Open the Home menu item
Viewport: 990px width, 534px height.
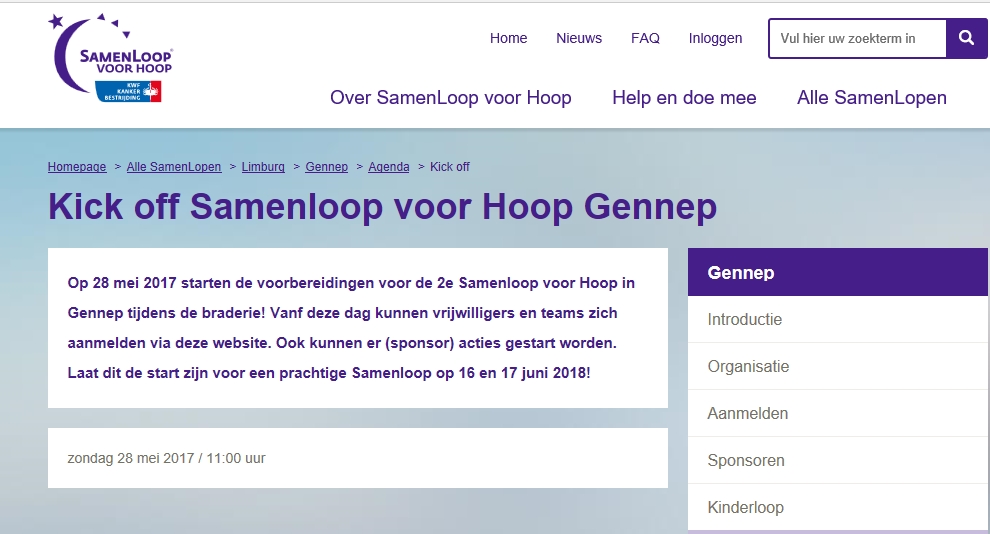508,39
